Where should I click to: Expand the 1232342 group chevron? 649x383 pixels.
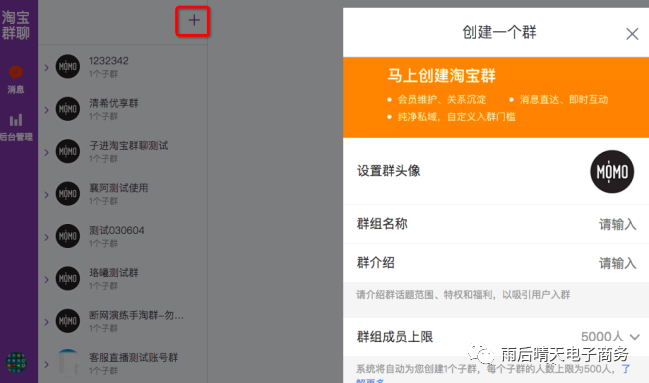[x=46, y=67]
